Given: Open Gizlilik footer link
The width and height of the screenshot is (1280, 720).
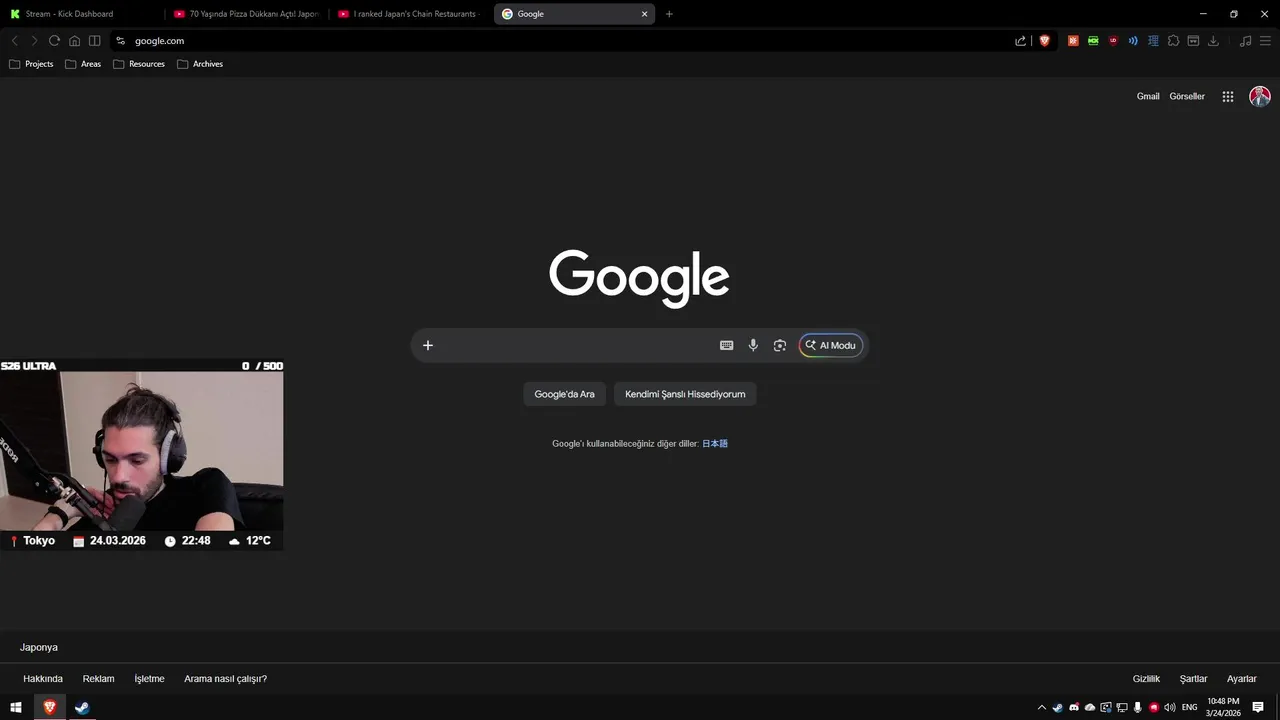Looking at the screenshot, I should click(1146, 679).
